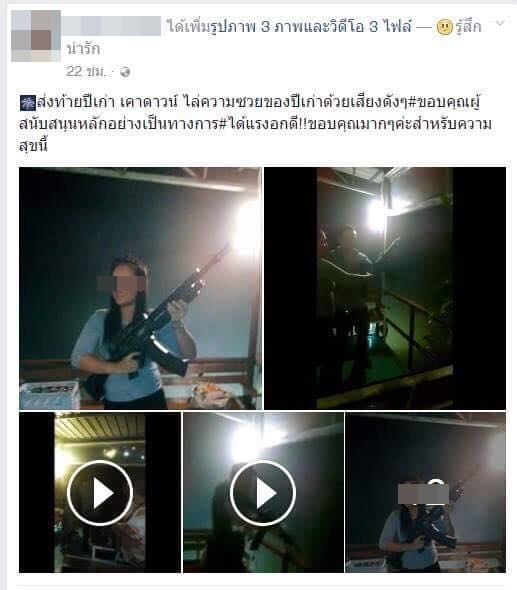Open the poster's blurred profile name
517x590 pixels.
pos(111,26)
